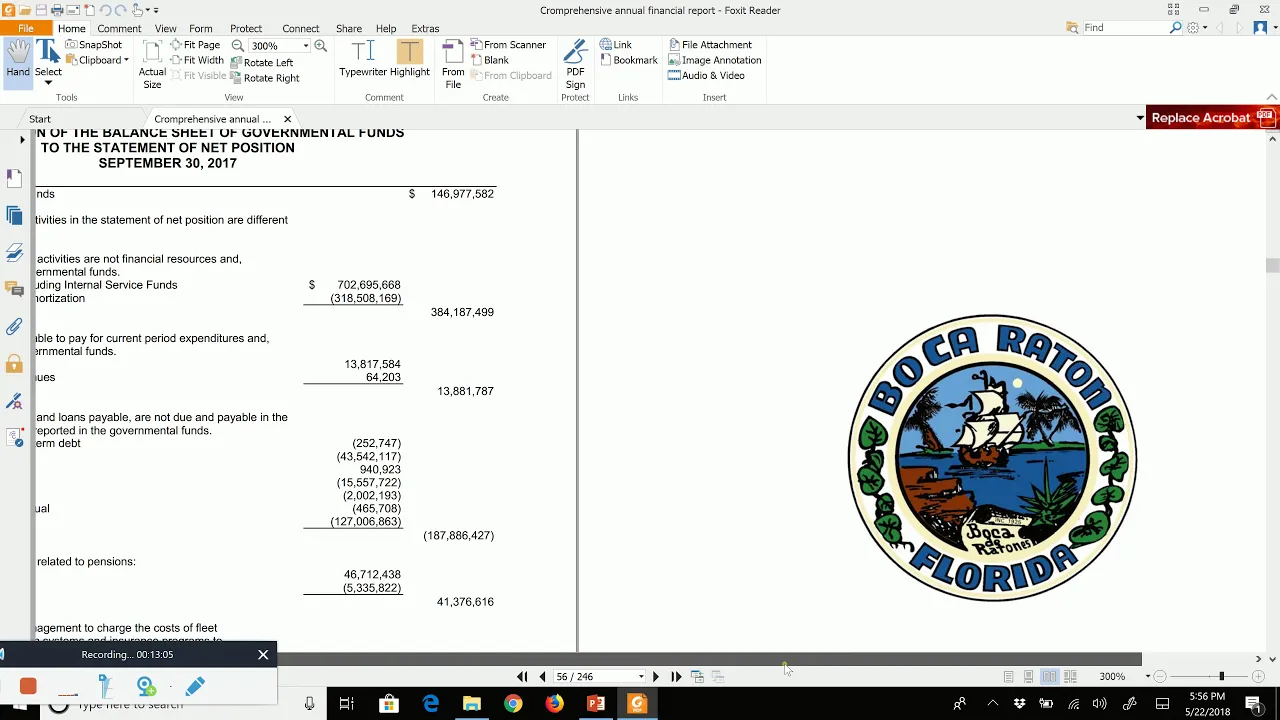The width and height of the screenshot is (1280, 720).
Task: Open the security lock panel
Action: [14, 363]
